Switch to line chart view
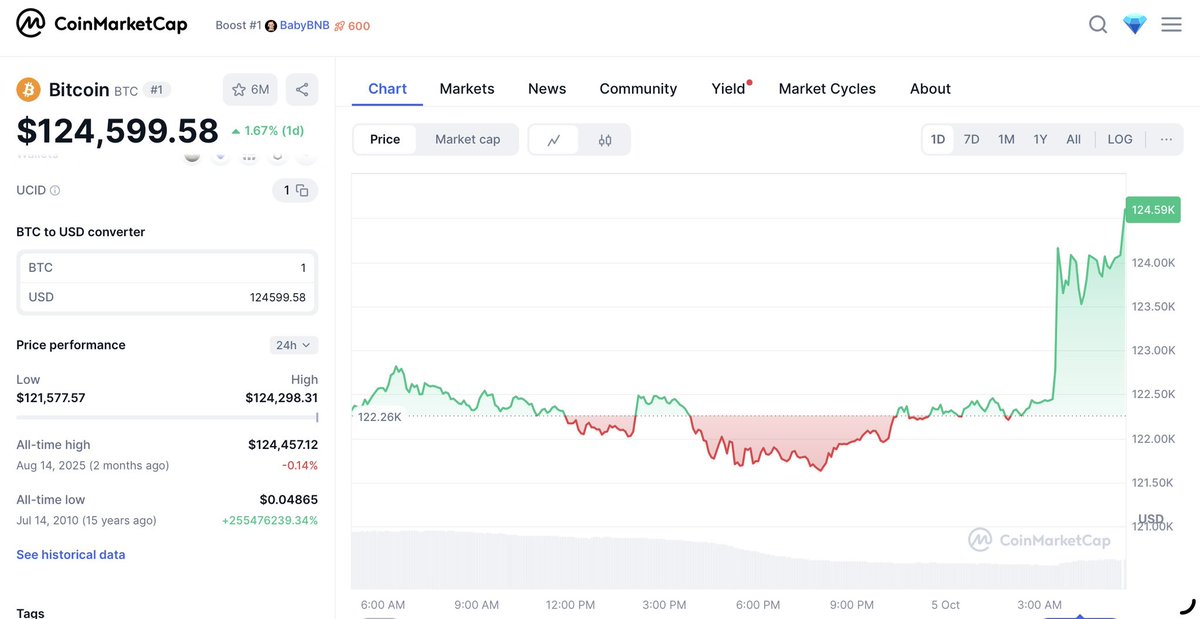 click(554, 140)
